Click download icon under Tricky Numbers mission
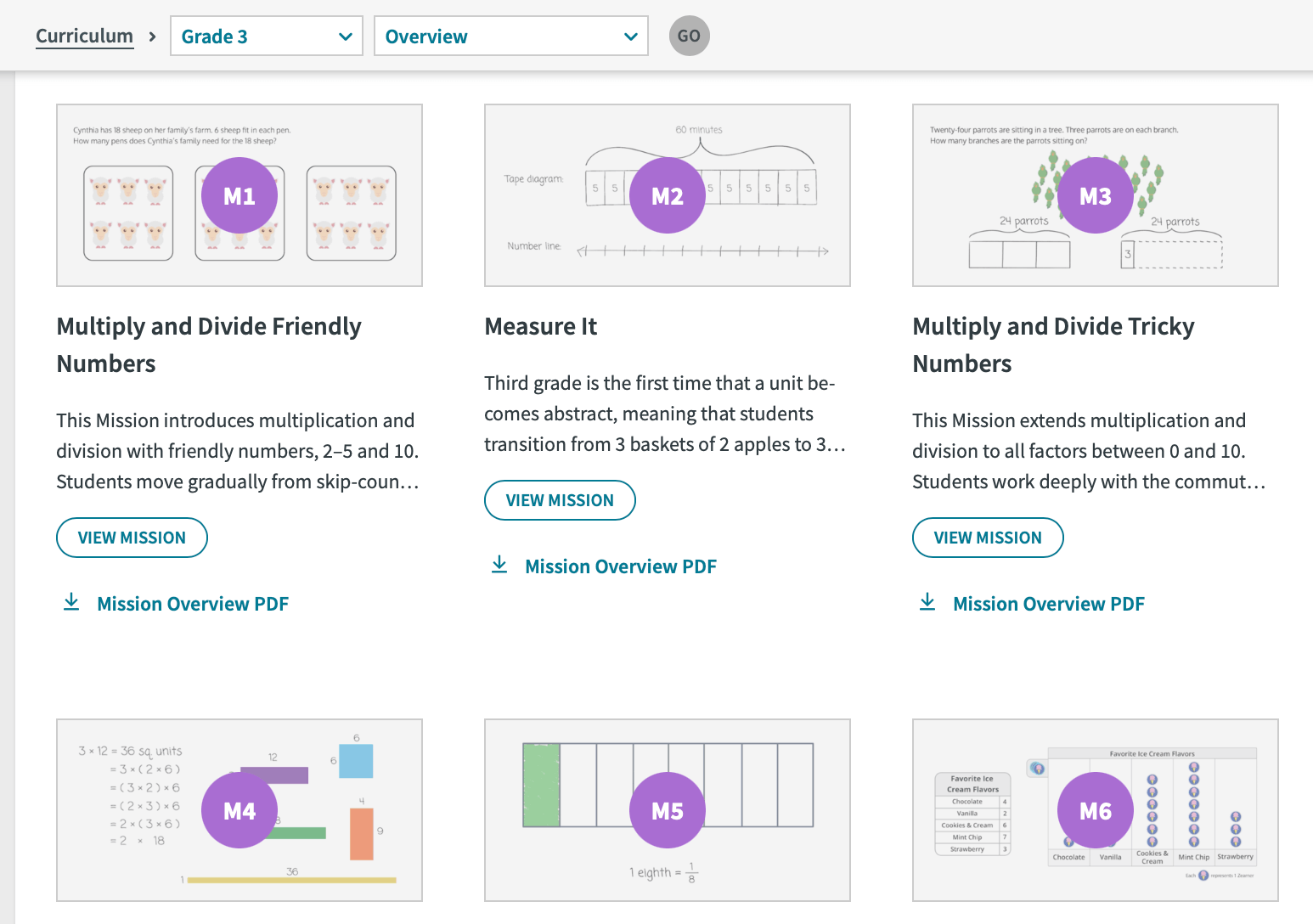1313x924 pixels. click(x=927, y=602)
